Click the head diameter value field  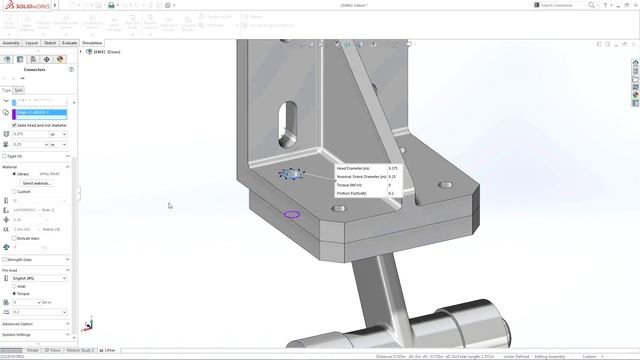pos(30,134)
